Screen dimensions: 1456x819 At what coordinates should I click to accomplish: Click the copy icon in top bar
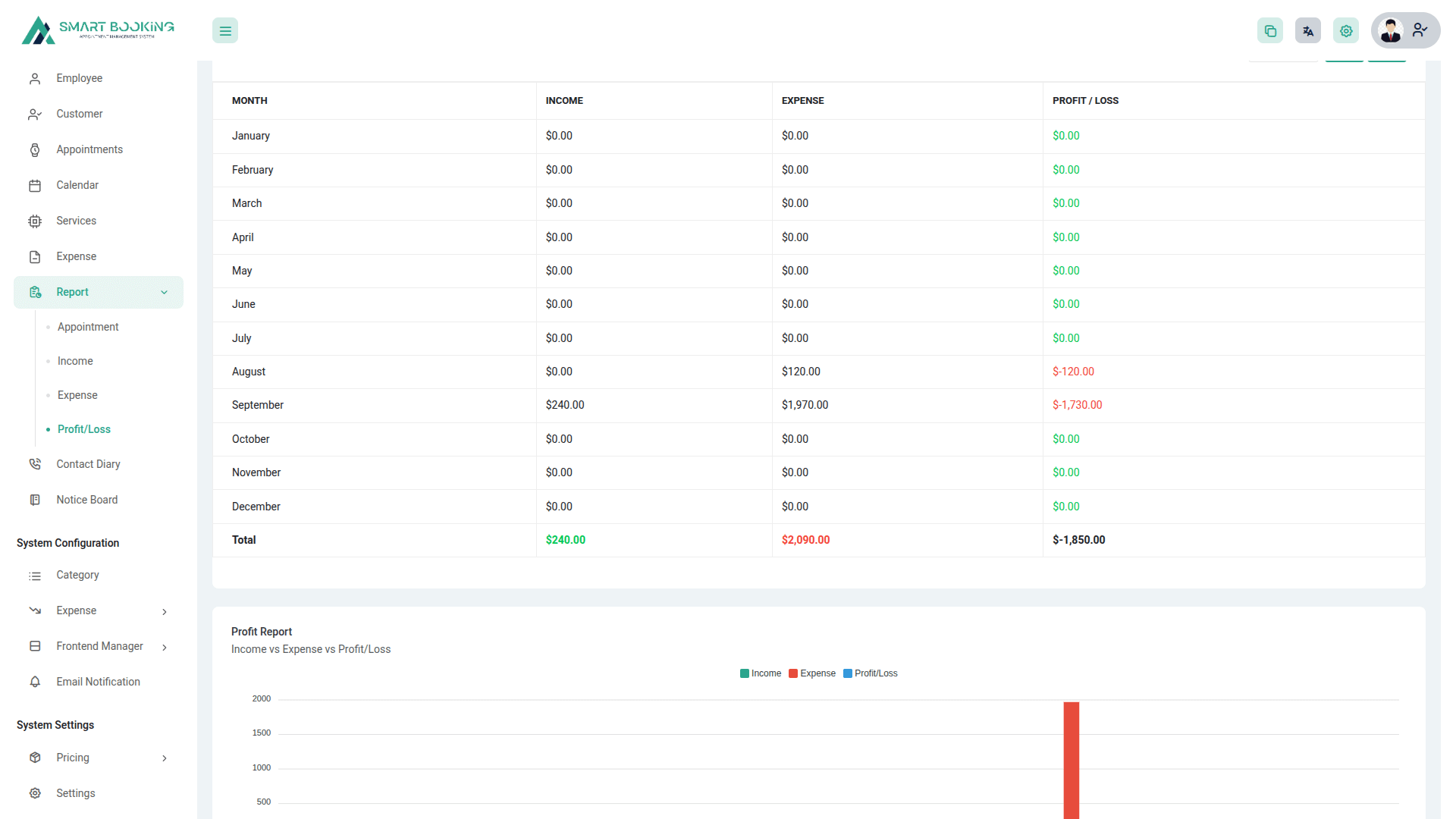coord(1270,31)
